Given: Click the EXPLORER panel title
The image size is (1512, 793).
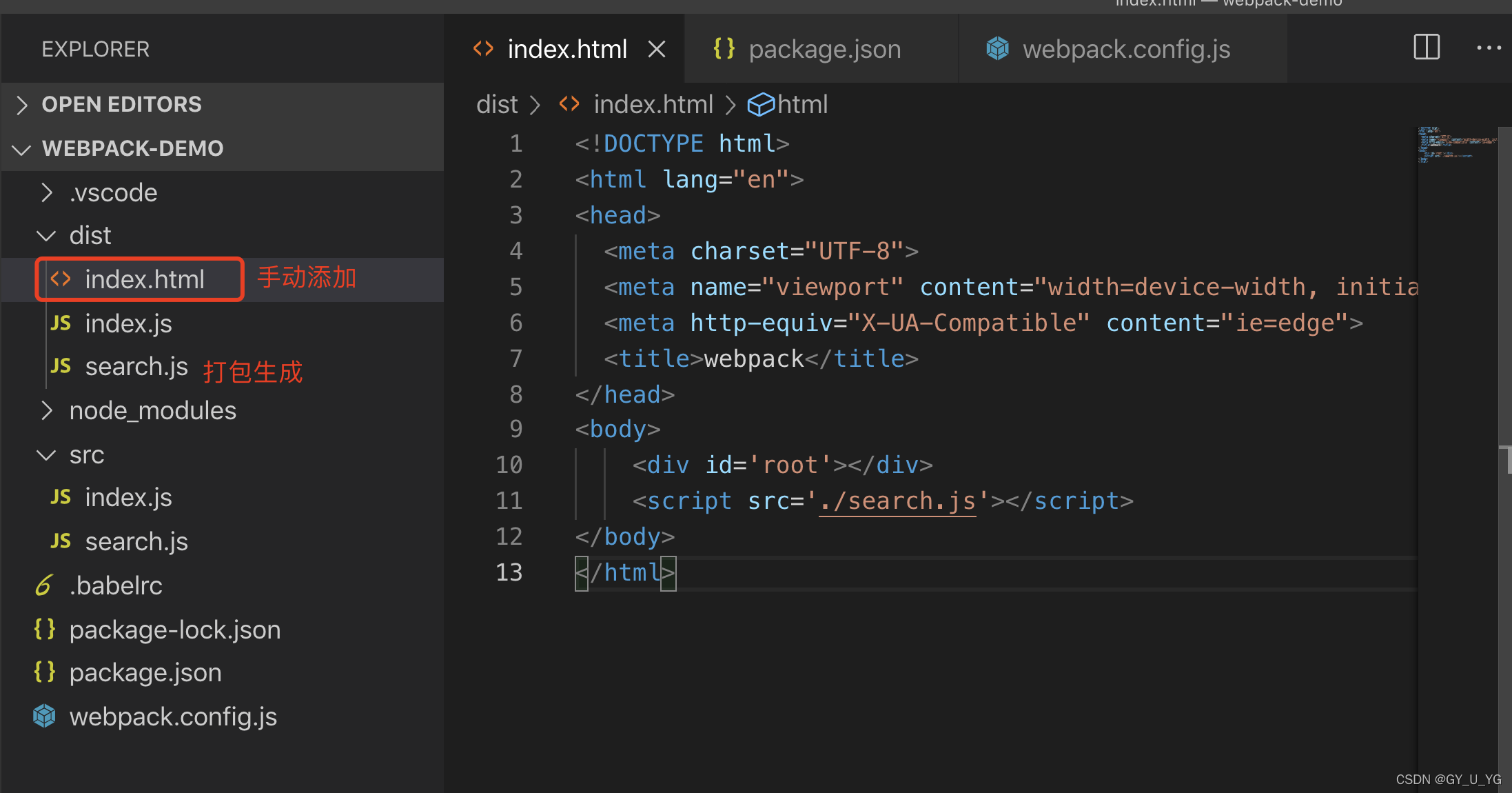Looking at the screenshot, I should tap(95, 49).
